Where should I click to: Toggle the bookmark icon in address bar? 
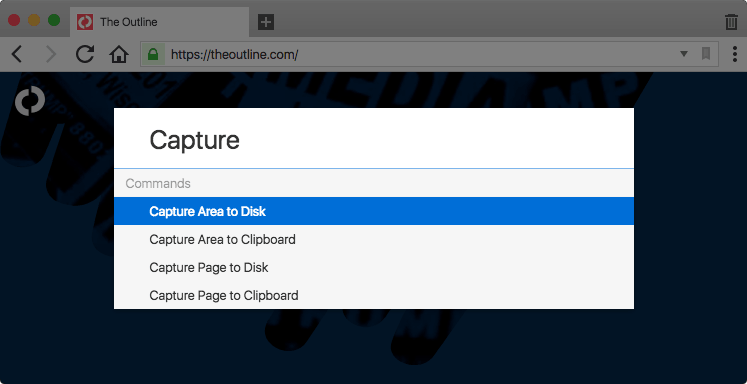pyautogui.click(x=706, y=54)
